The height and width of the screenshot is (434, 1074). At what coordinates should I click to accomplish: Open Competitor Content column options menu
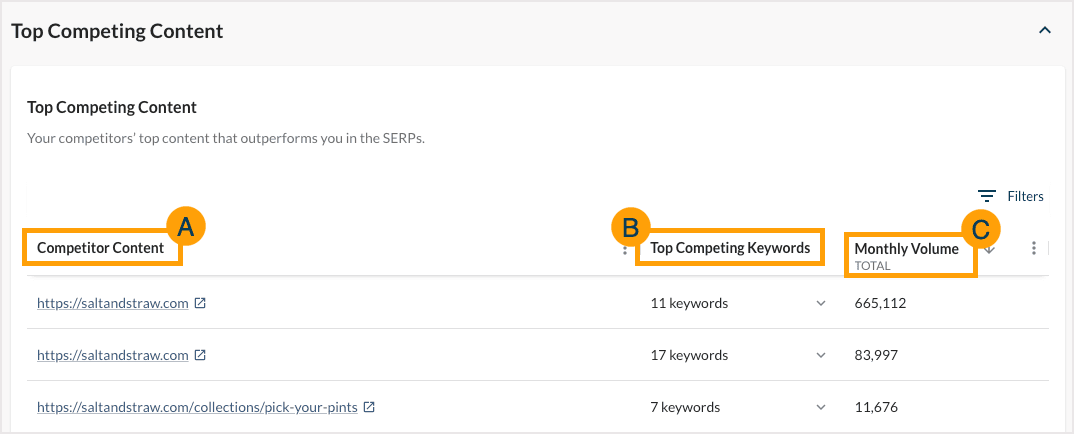click(x=625, y=249)
